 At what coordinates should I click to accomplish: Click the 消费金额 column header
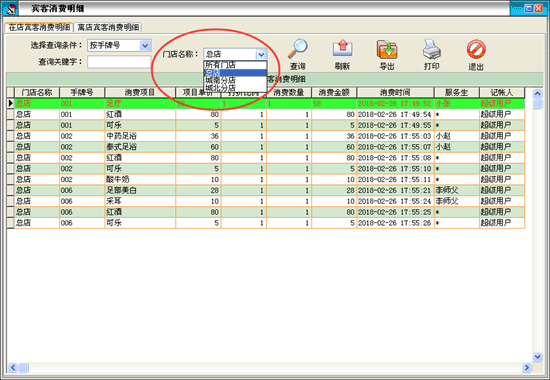[x=334, y=93]
